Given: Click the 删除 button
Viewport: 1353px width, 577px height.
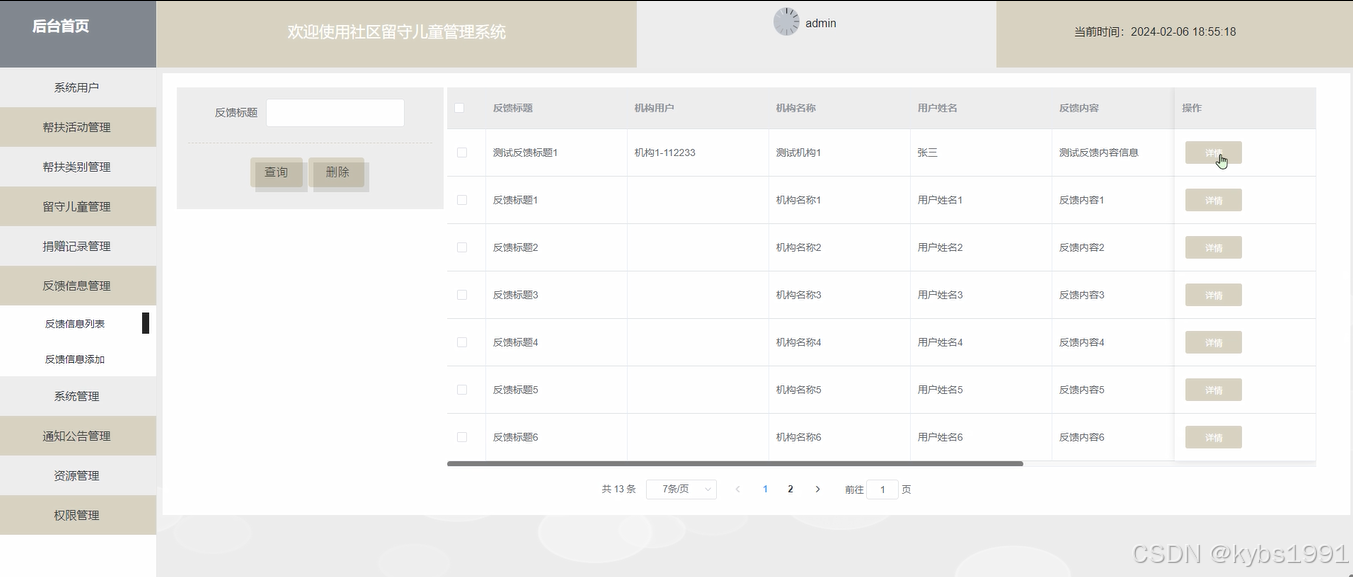Looking at the screenshot, I should pos(338,172).
